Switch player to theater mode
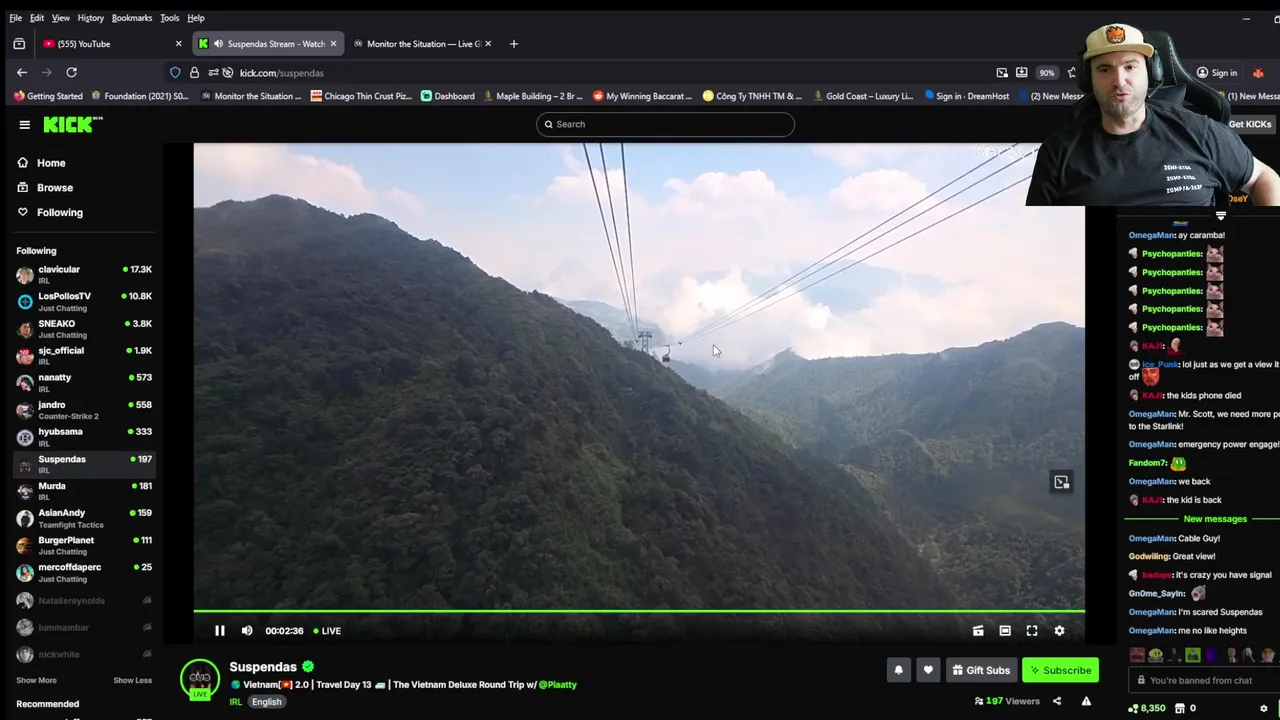1280x720 pixels. pos(1005,631)
